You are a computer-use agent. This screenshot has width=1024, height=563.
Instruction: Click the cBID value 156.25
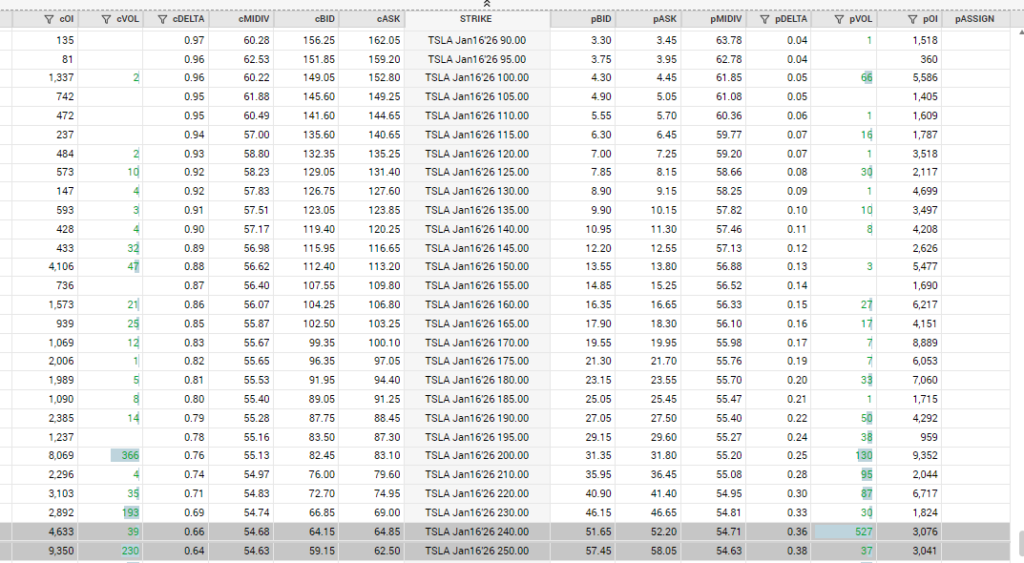point(319,40)
